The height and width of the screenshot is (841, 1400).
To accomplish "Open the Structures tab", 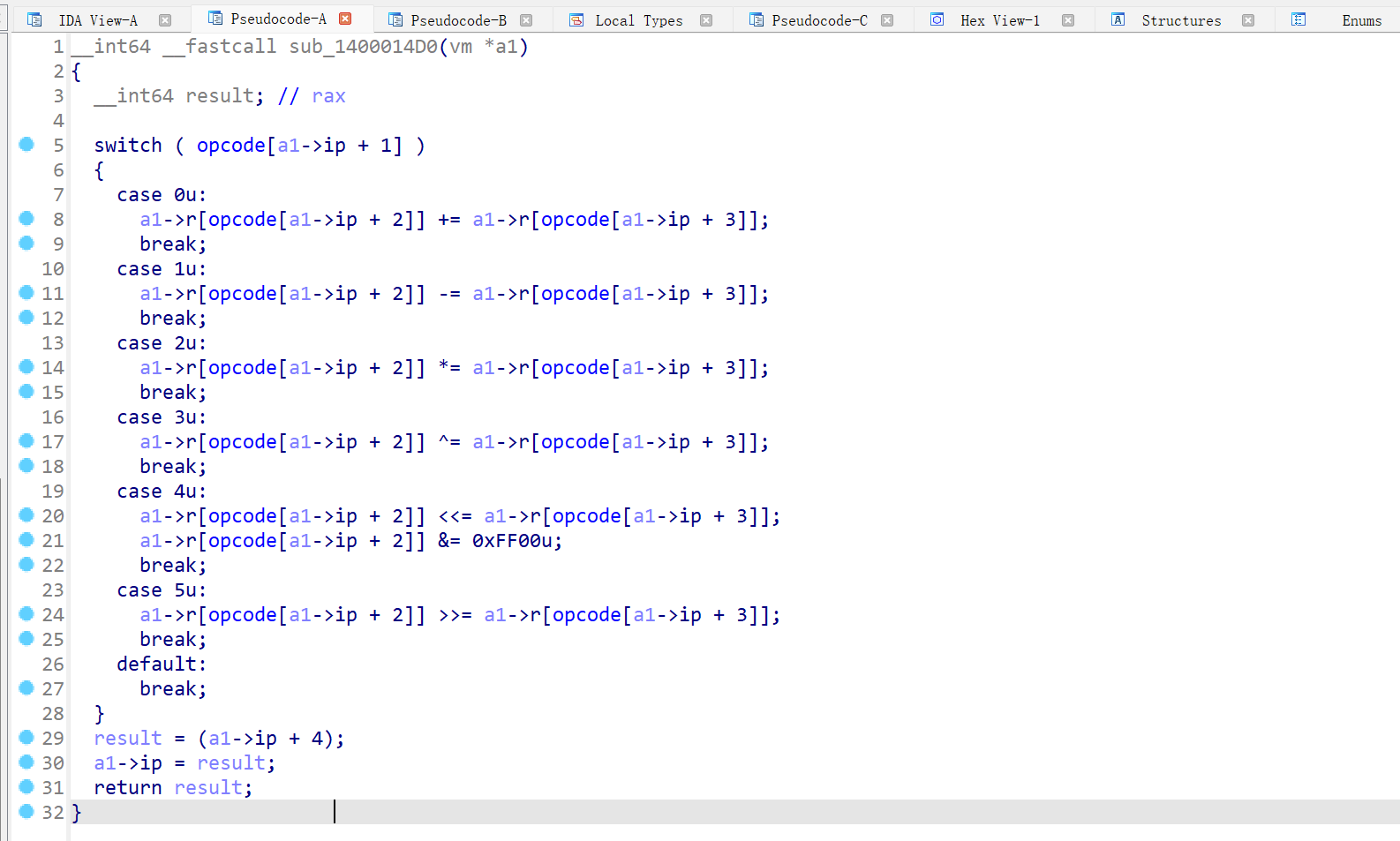I will pyautogui.click(x=1181, y=20).
